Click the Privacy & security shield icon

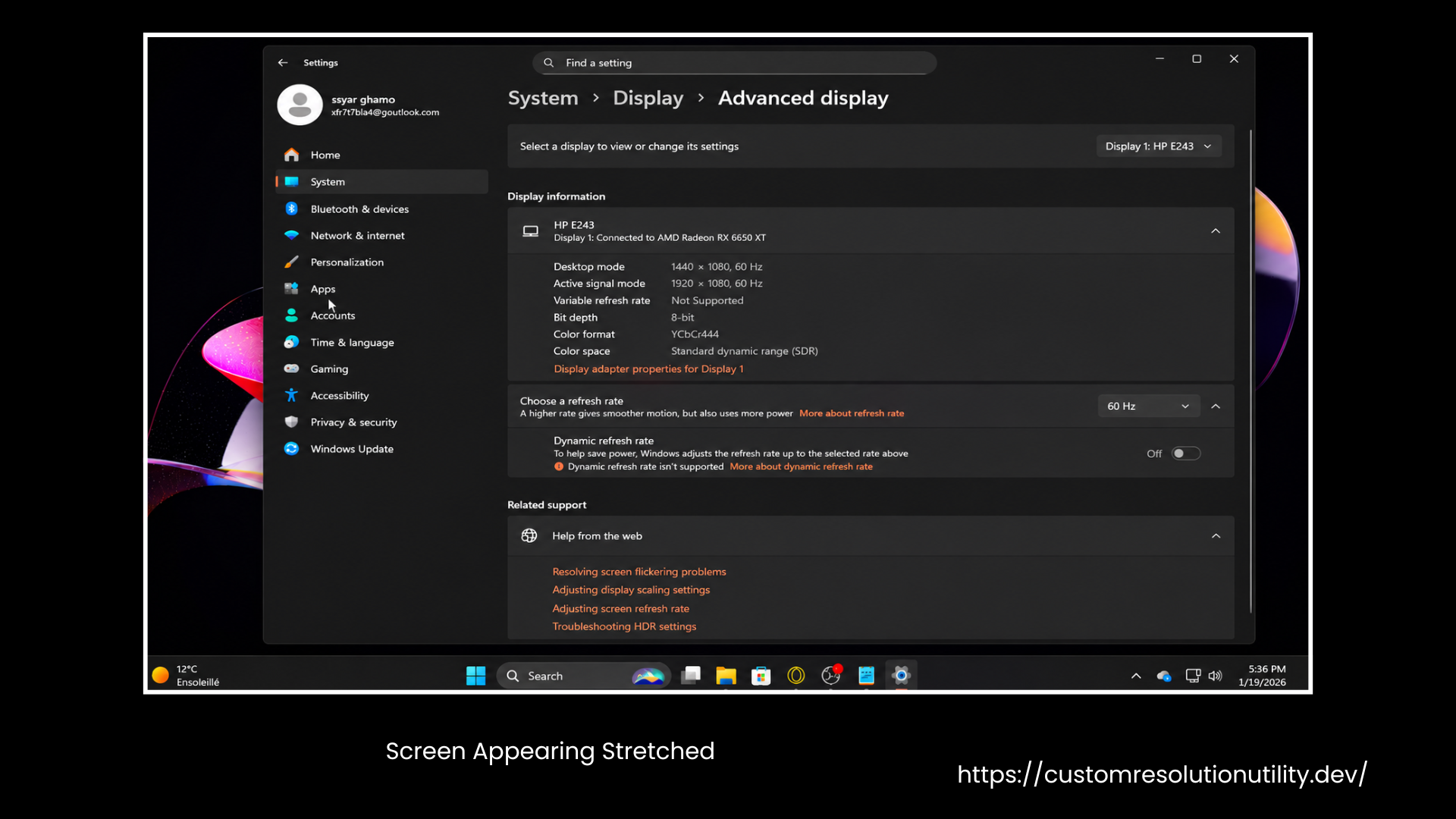pos(291,422)
